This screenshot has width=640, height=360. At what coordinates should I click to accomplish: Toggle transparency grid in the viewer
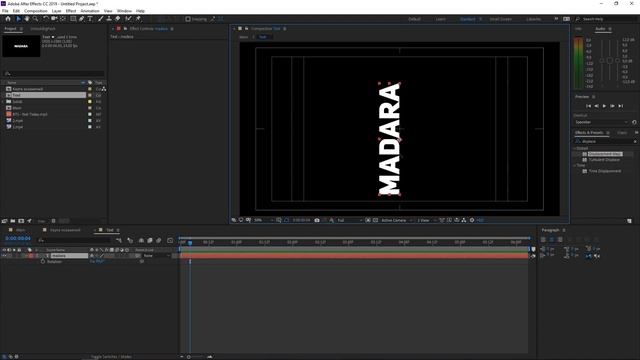(376, 220)
